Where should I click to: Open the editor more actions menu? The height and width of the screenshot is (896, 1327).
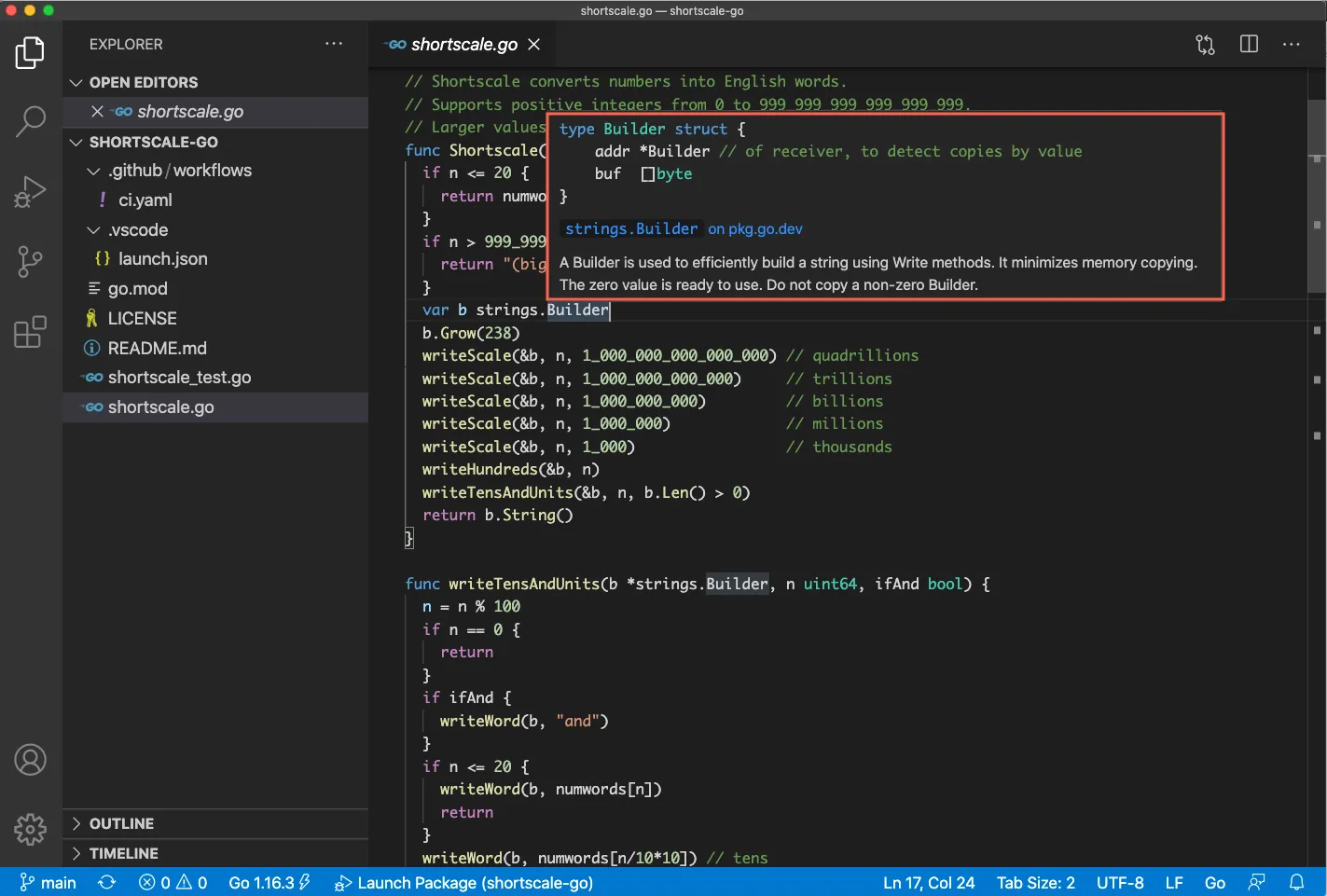[1292, 44]
